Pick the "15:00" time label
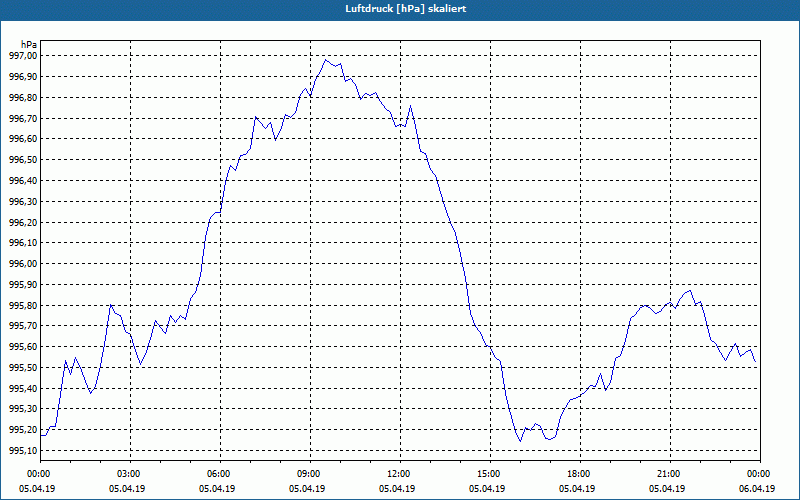Screen dimensions: 800x500 tap(487, 474)
